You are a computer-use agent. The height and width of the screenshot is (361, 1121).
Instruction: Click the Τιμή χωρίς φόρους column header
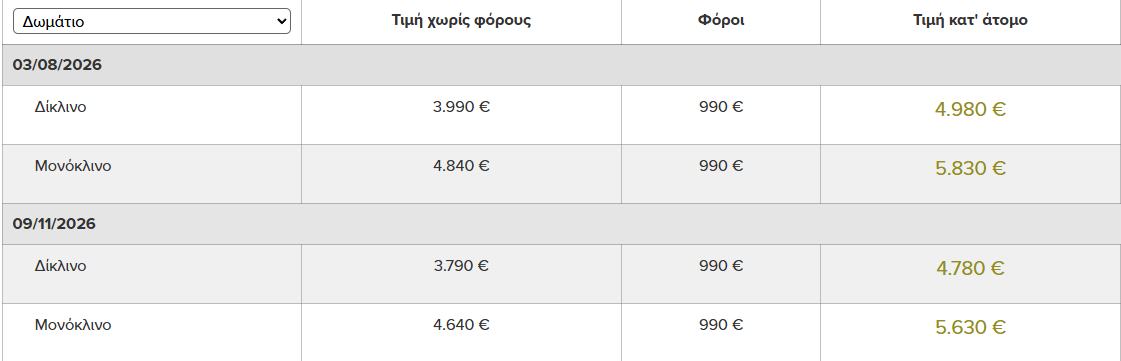pos(461,20)
